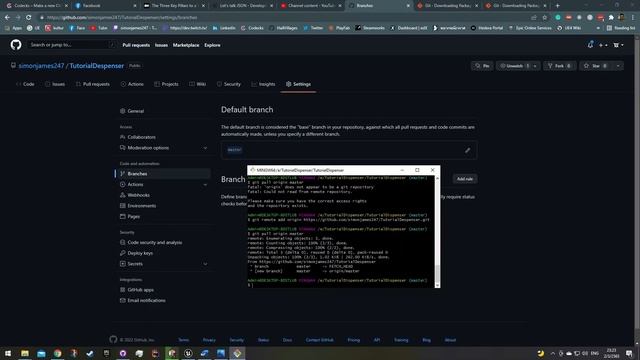Open Environments settings

[x=142, y=206]
